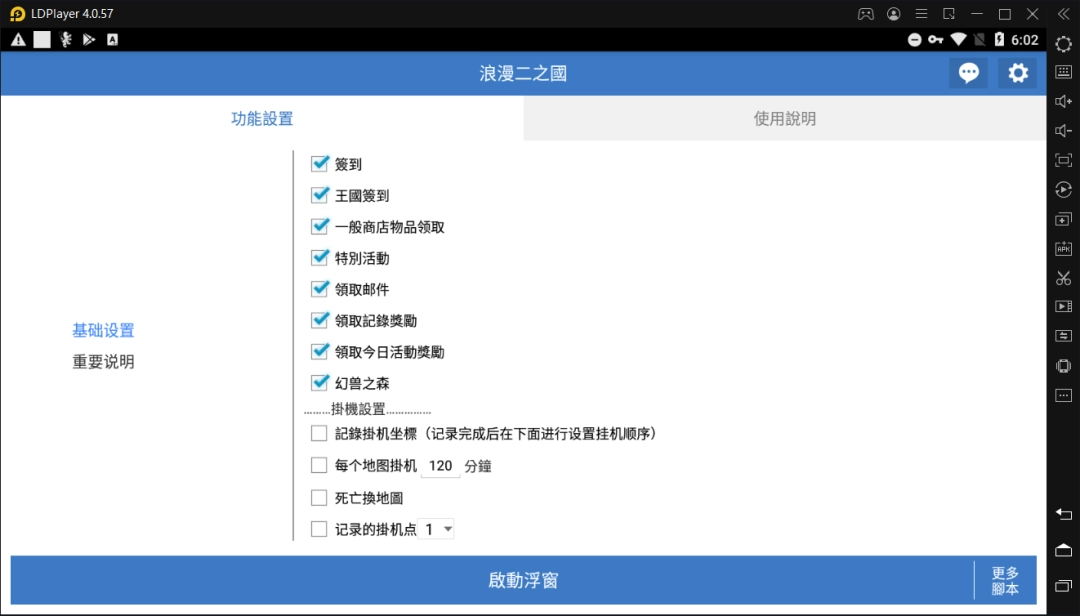
Task: Increase volume with sidebar speaker-plus icon
Action: 1063,101
